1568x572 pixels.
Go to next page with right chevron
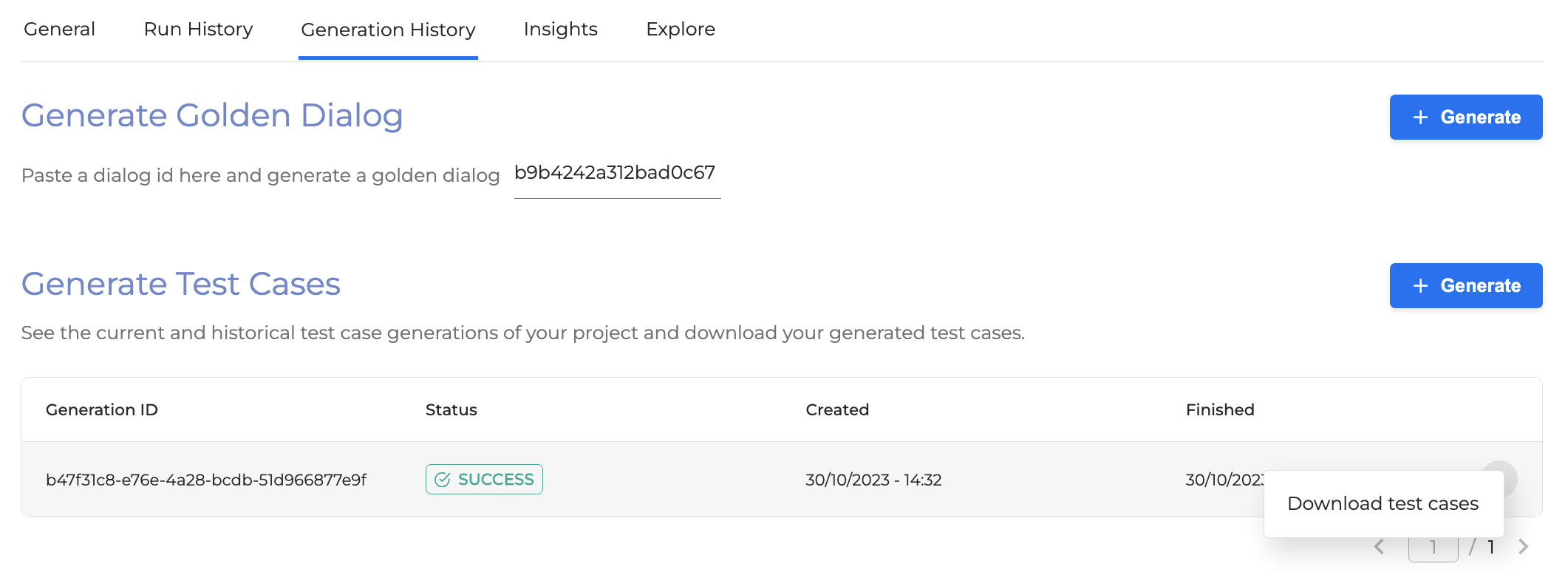point(1523,547)
